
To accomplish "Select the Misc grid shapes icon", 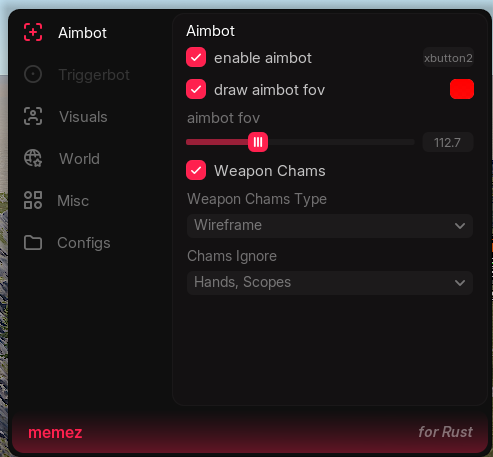I will click(33, 200).
